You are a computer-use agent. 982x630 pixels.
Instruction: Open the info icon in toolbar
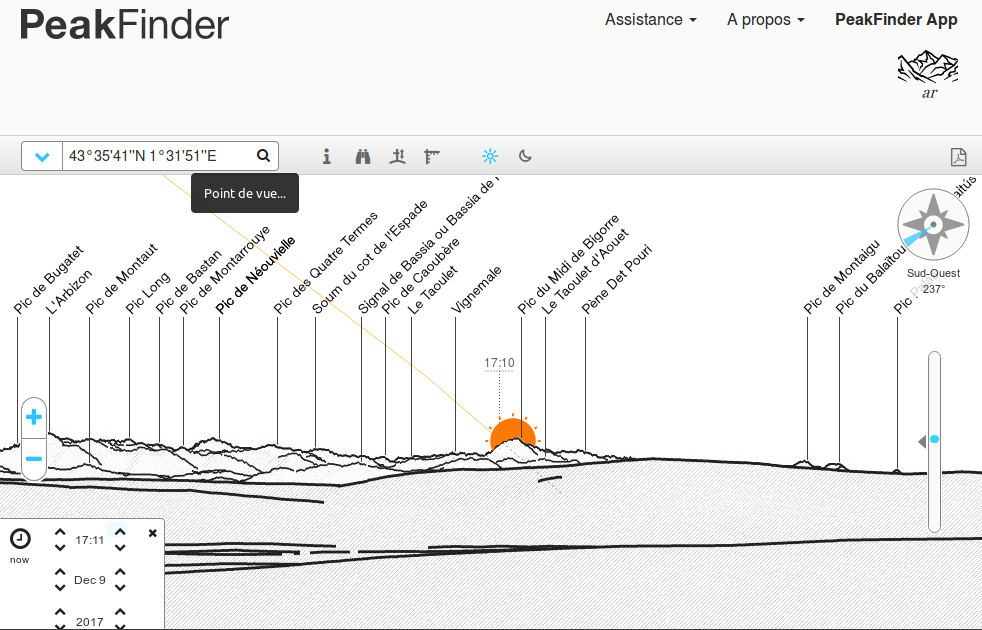pos(326,156)
